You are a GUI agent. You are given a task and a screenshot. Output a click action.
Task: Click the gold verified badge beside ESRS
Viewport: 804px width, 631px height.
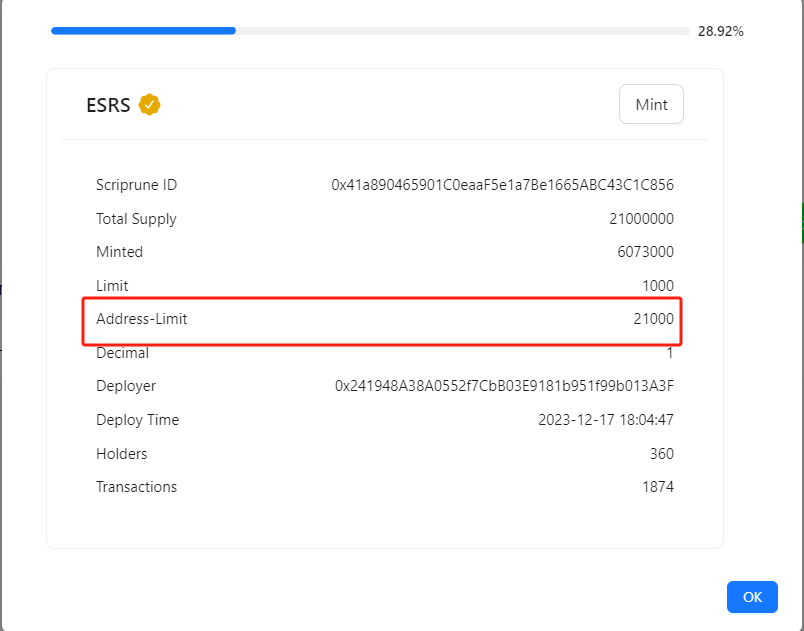tap(149, 105)
